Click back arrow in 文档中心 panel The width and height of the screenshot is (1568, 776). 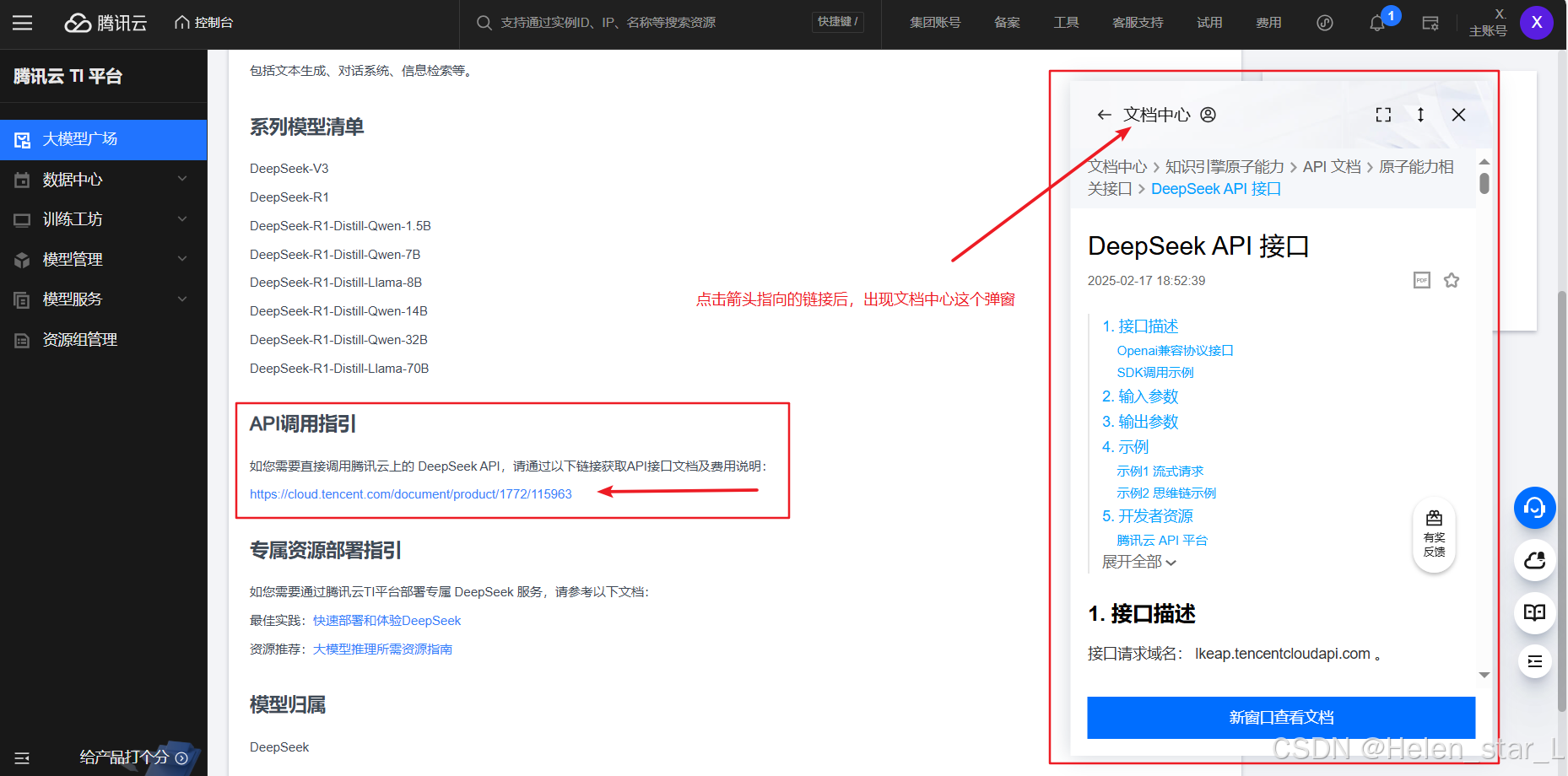(1104, 115)
